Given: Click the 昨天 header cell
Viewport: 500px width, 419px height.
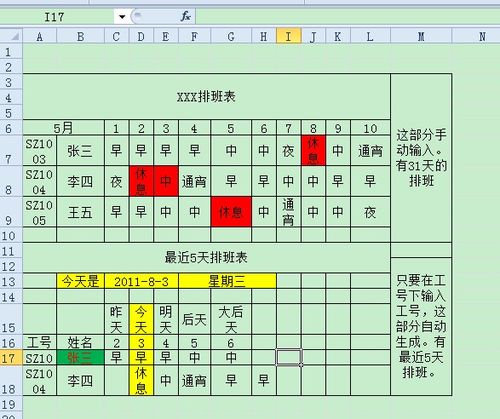Looking at the screenshot, I should (x=116, y=319).
